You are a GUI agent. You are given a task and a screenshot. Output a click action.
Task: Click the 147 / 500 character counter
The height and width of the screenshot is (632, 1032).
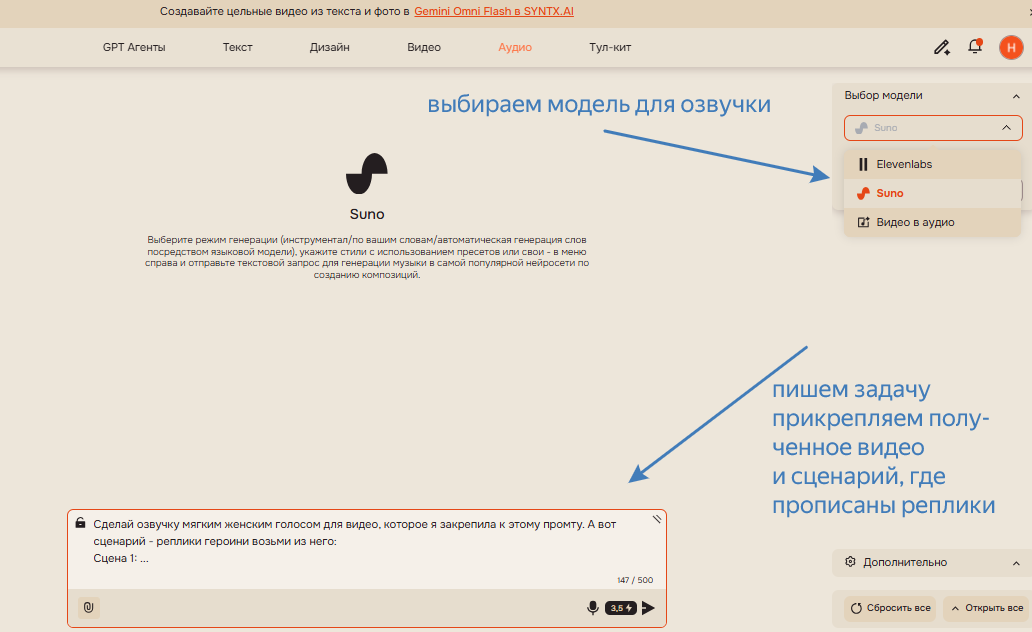(x=635, y=580)
